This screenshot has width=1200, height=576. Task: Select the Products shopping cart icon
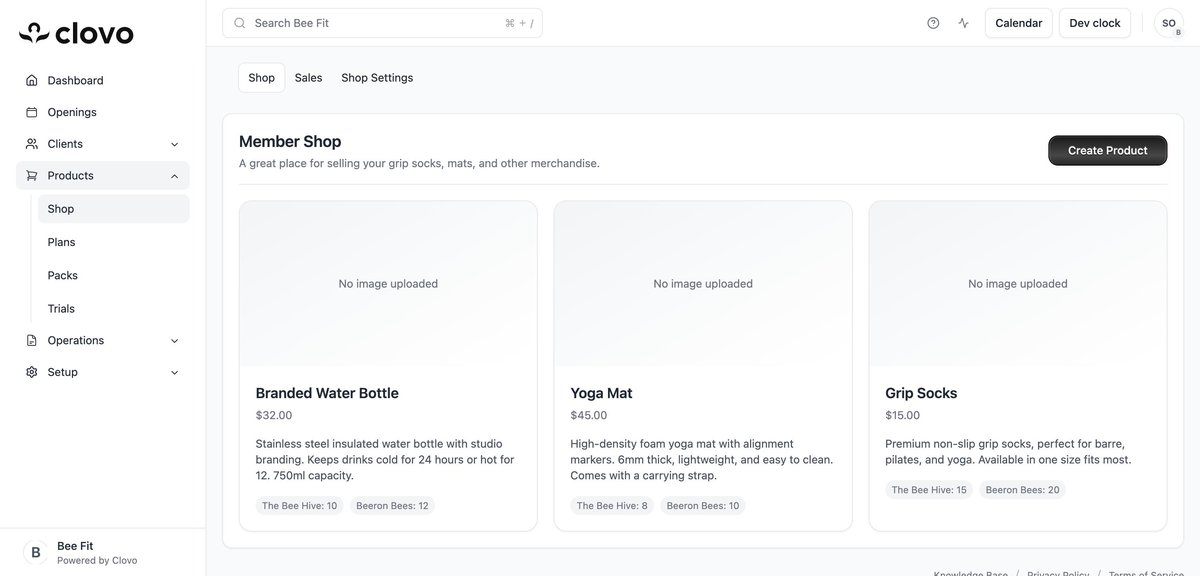tap(31, 175)
